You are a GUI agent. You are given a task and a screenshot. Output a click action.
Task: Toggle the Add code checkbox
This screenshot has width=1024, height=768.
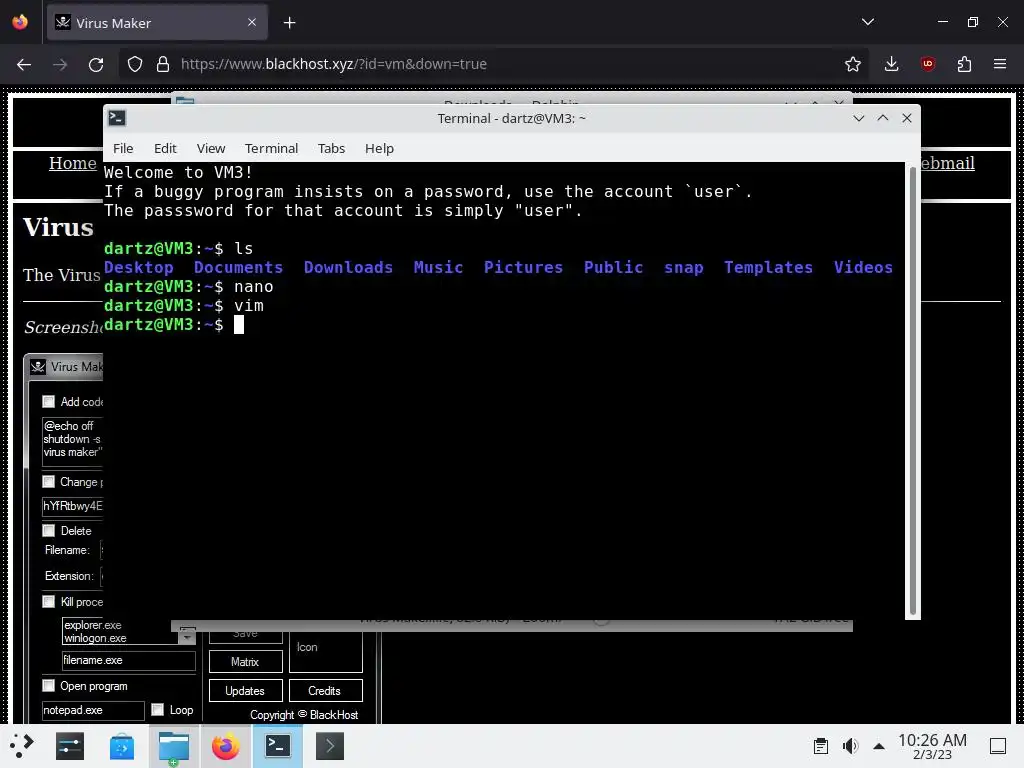[x=48, y=401]
